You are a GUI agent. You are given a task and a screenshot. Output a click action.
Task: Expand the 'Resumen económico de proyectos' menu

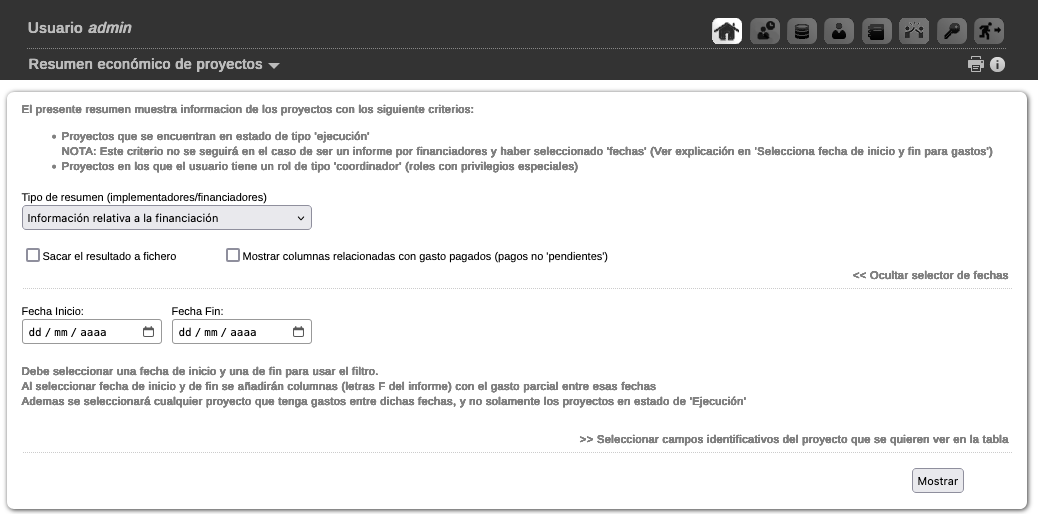point(155,65)
